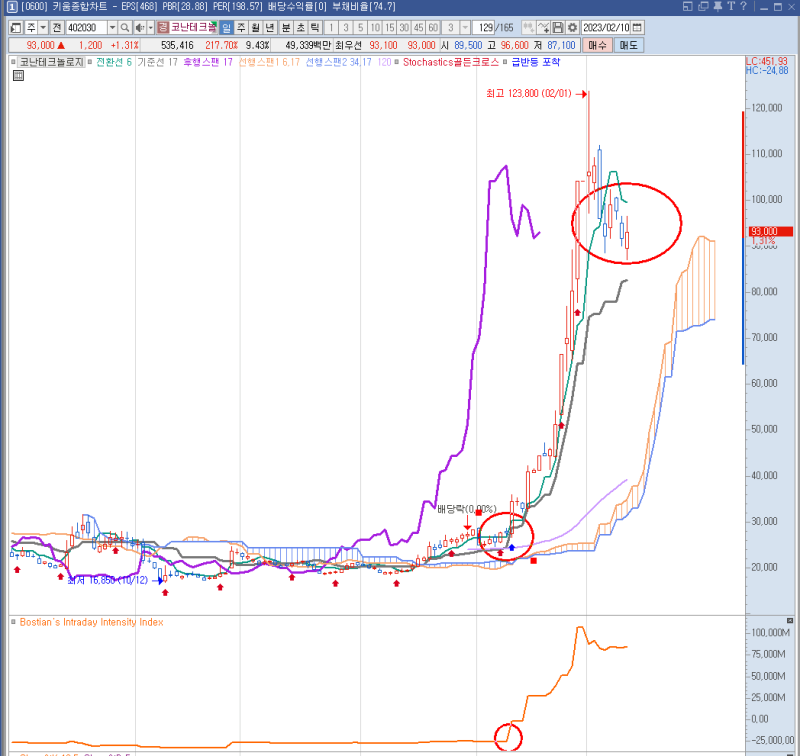The width and height of the screenshot is (800, 756).
Task: Click the 급반등 포착 signal label
Action: click(536, 62)
